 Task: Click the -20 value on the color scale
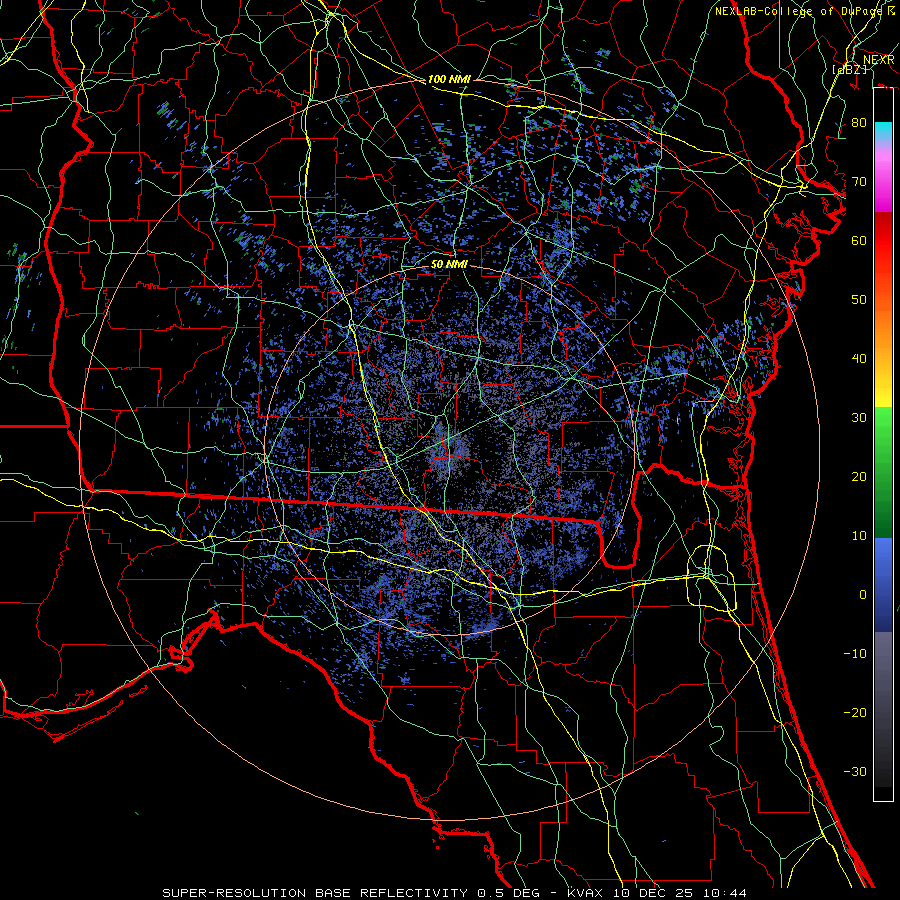pyautogui.click(x=855, y=712)
